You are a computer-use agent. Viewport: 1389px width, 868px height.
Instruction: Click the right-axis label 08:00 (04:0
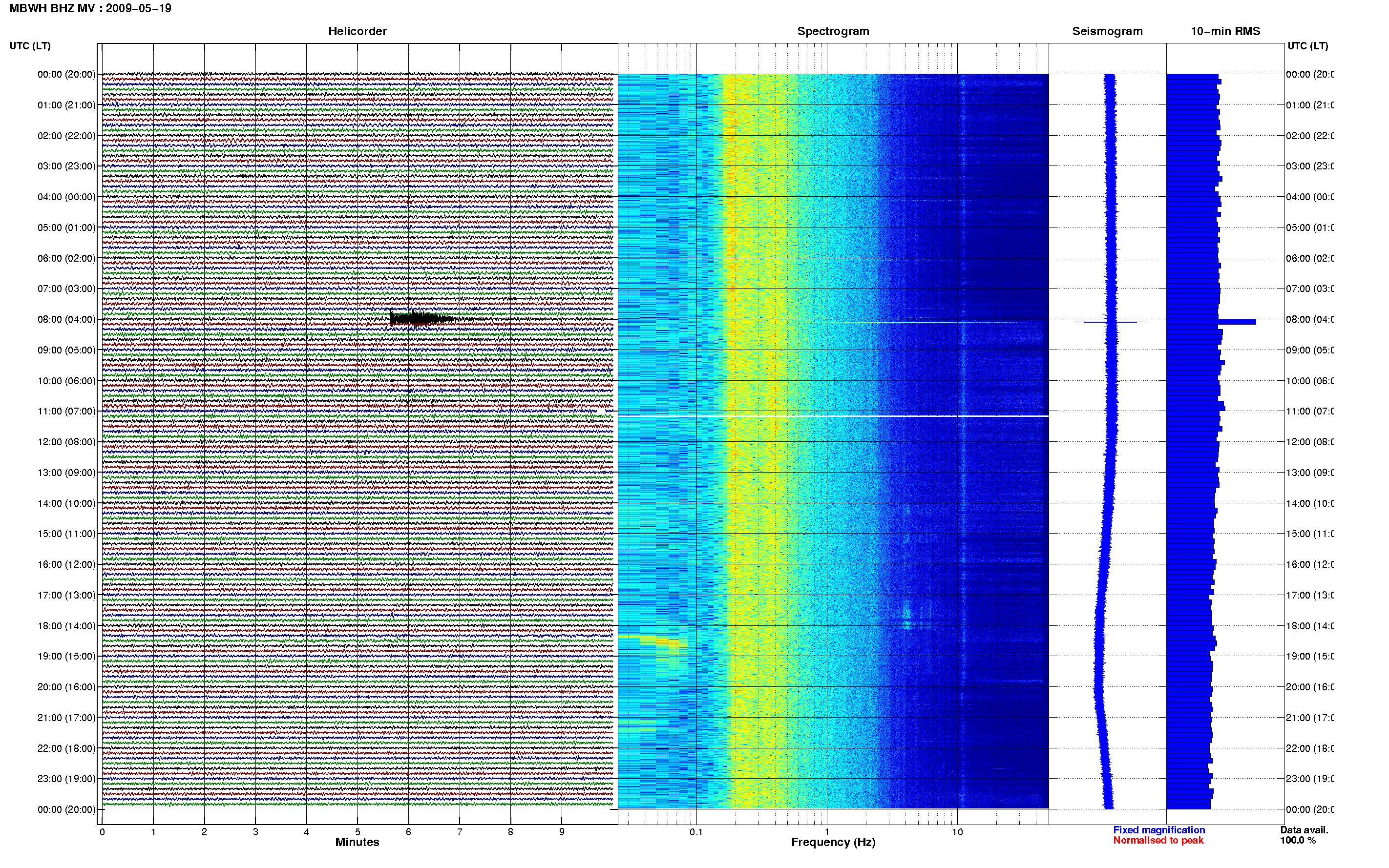pos(1310,319)
